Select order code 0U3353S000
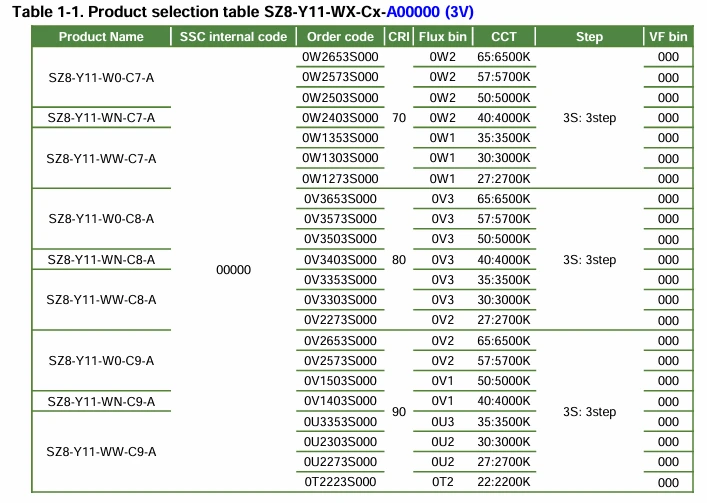The height and width of the screenshot is (503, 707). click(340, 421)
